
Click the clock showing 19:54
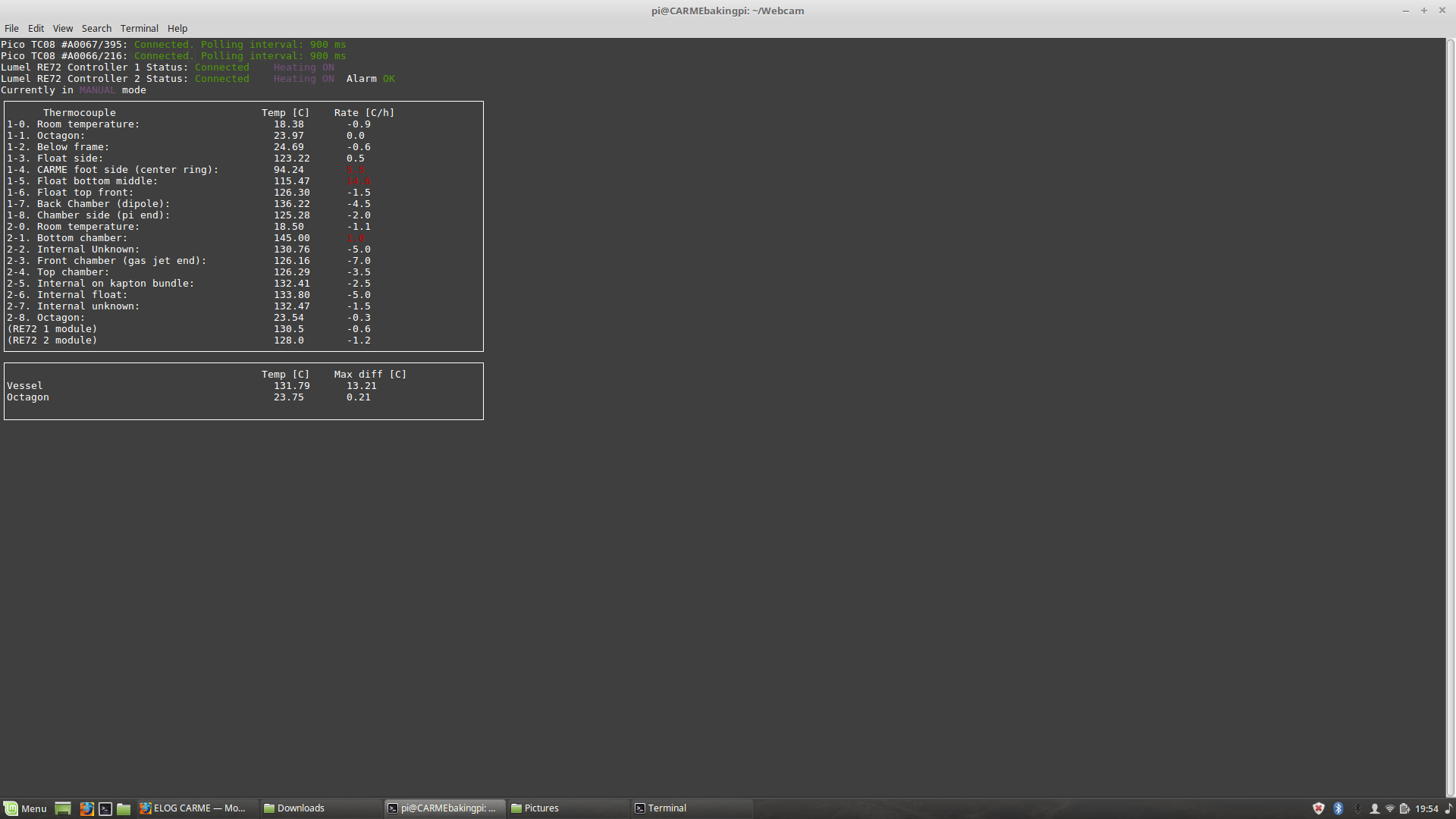click(1426, 808)
